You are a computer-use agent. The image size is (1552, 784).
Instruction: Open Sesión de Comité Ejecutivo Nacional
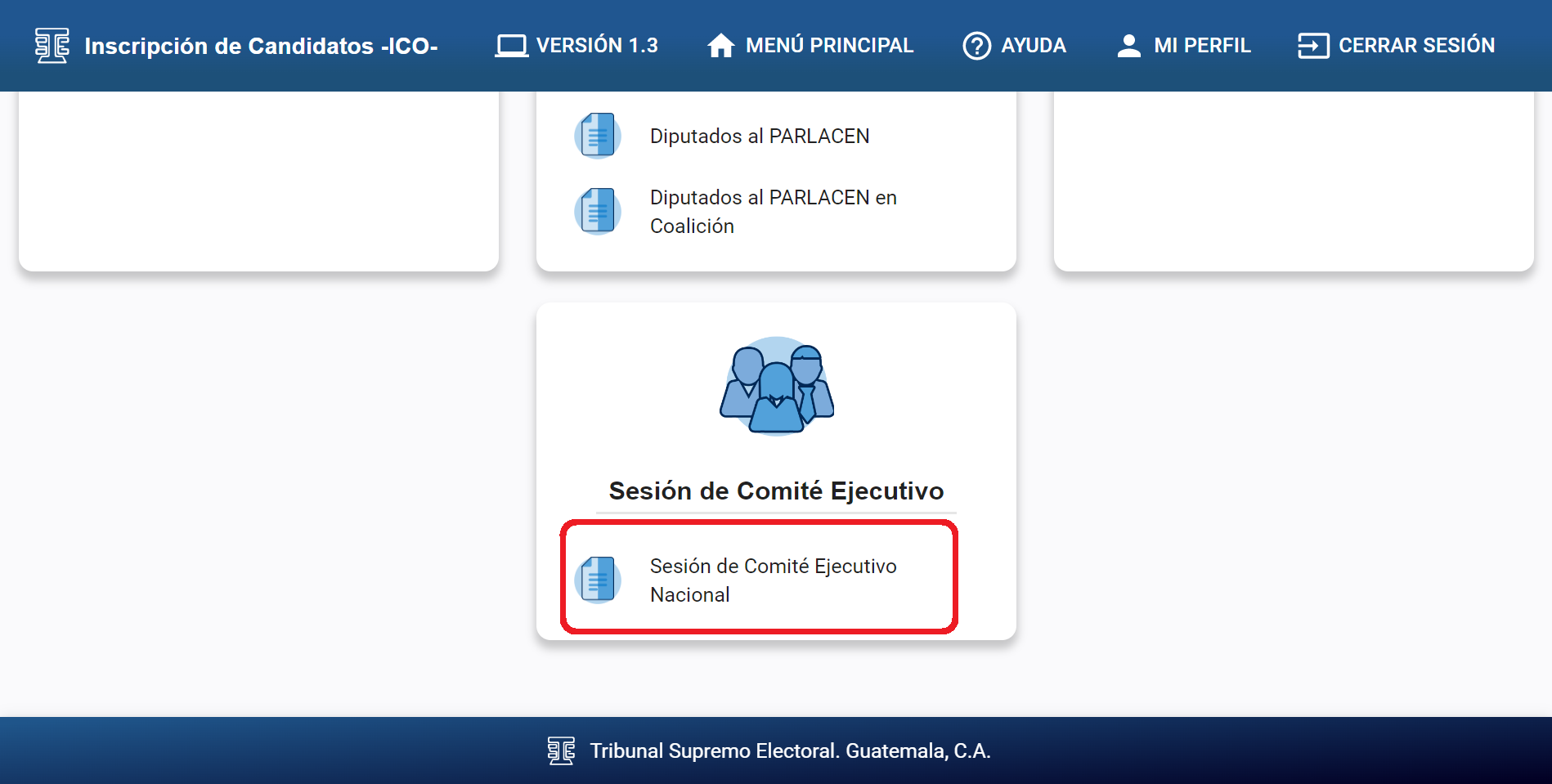(773, 580)
